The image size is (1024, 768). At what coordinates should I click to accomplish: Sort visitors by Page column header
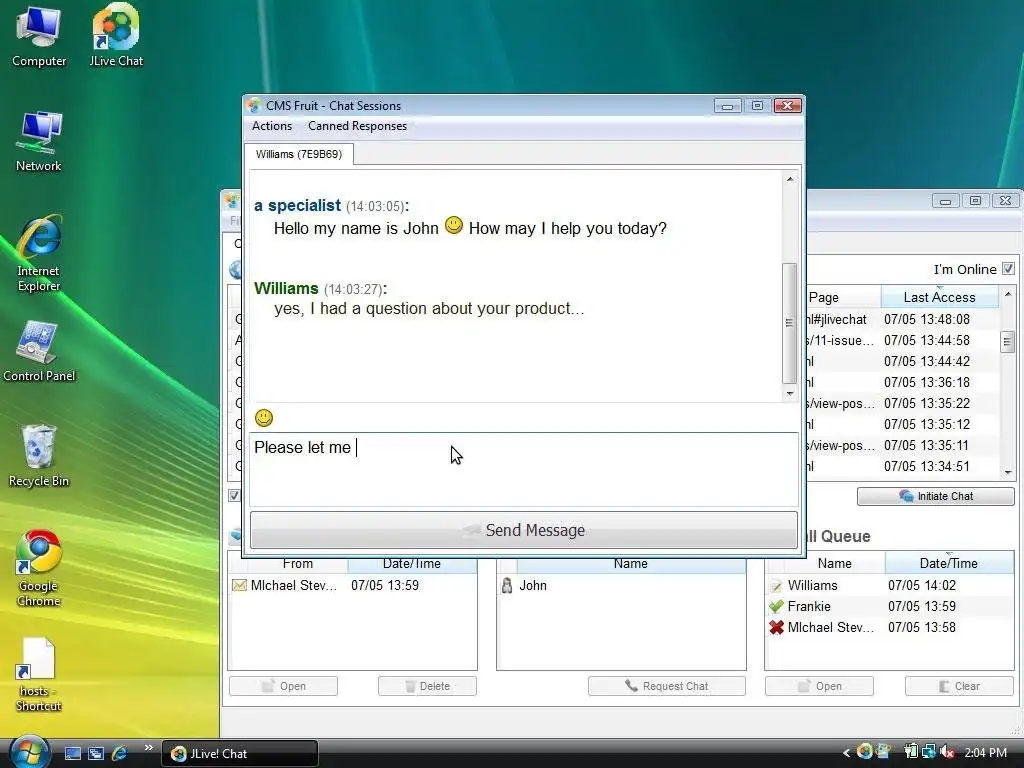(x=843, y=297)
